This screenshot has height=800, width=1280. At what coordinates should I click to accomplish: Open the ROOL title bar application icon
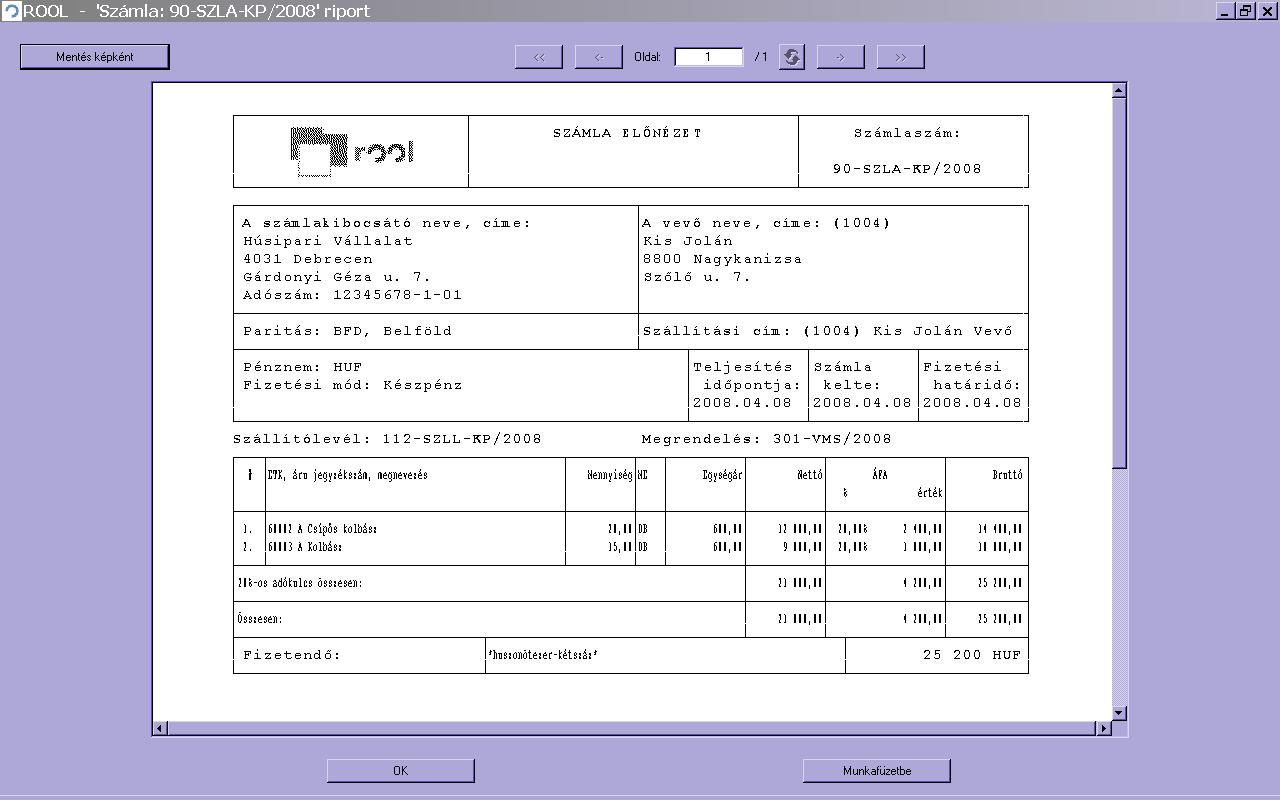tap(11, 11)
